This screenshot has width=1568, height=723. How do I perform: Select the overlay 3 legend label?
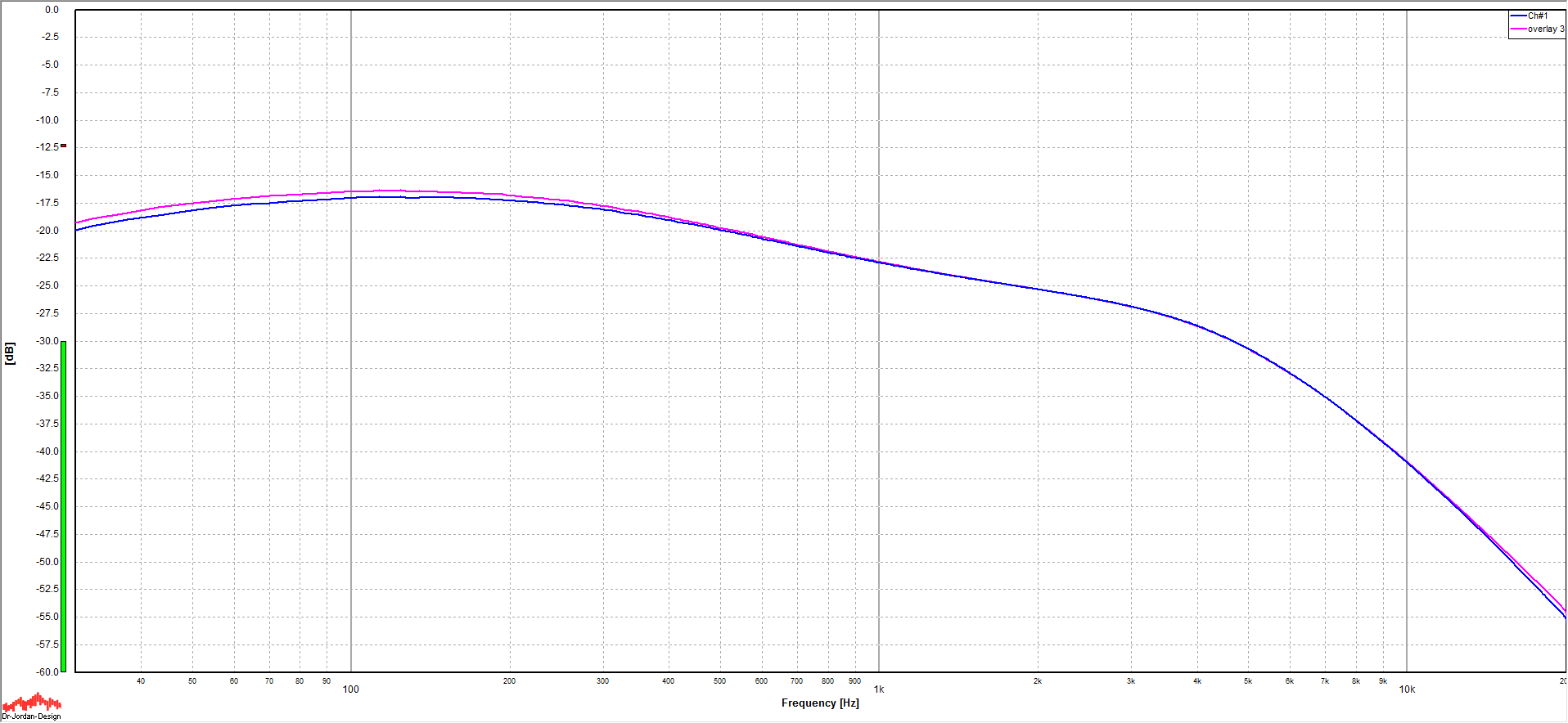(x=1545, y=29)
